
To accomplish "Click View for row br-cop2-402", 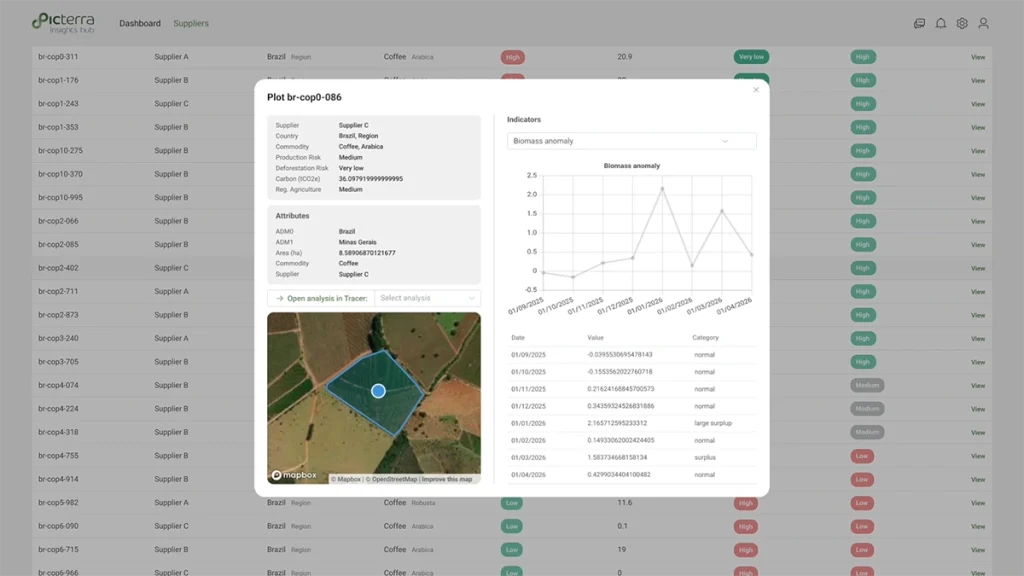I will [x=977, y=268].
